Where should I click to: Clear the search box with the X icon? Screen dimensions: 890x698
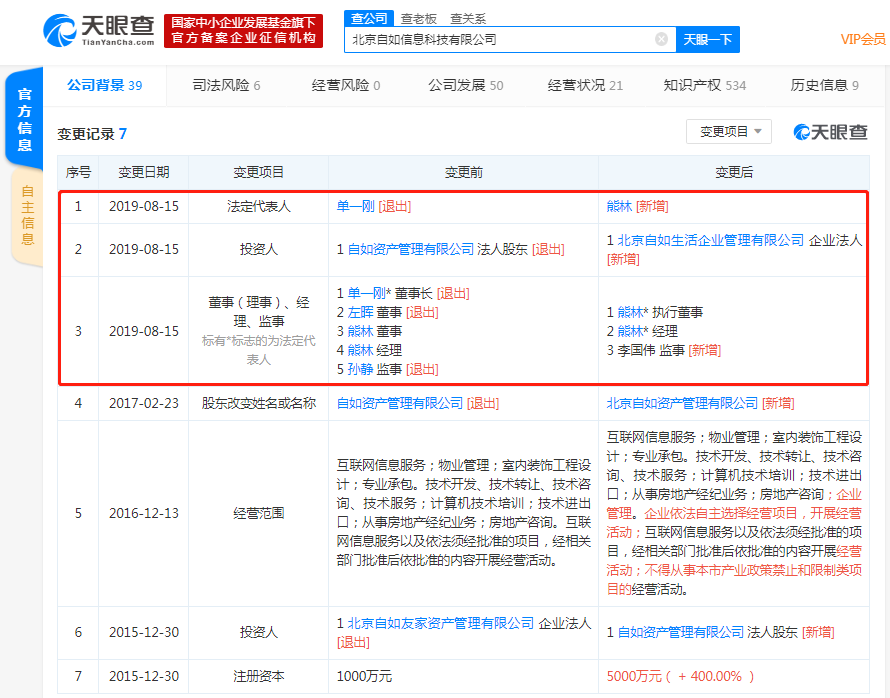tap(661, 39)
